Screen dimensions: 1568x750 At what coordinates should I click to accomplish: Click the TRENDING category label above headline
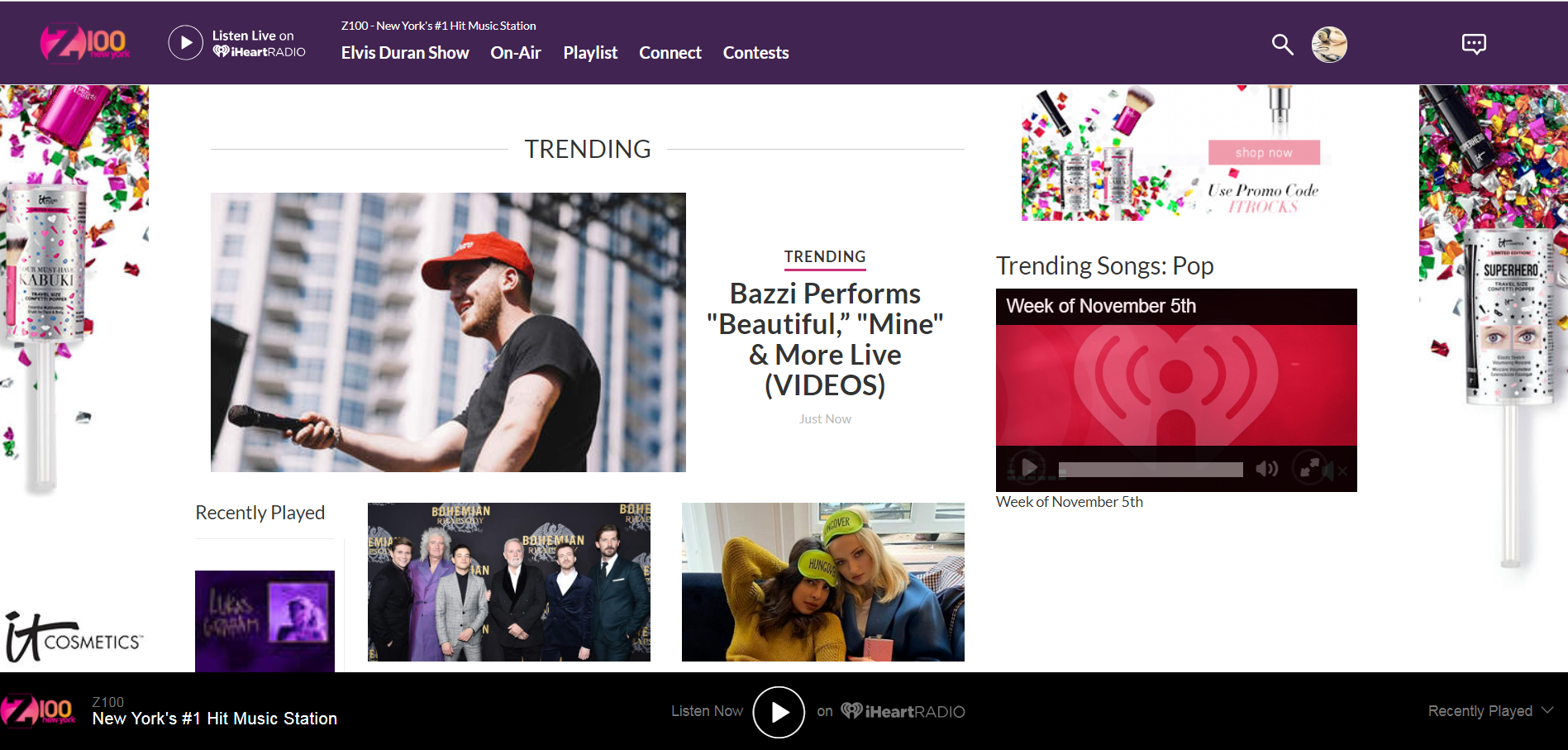825,257
